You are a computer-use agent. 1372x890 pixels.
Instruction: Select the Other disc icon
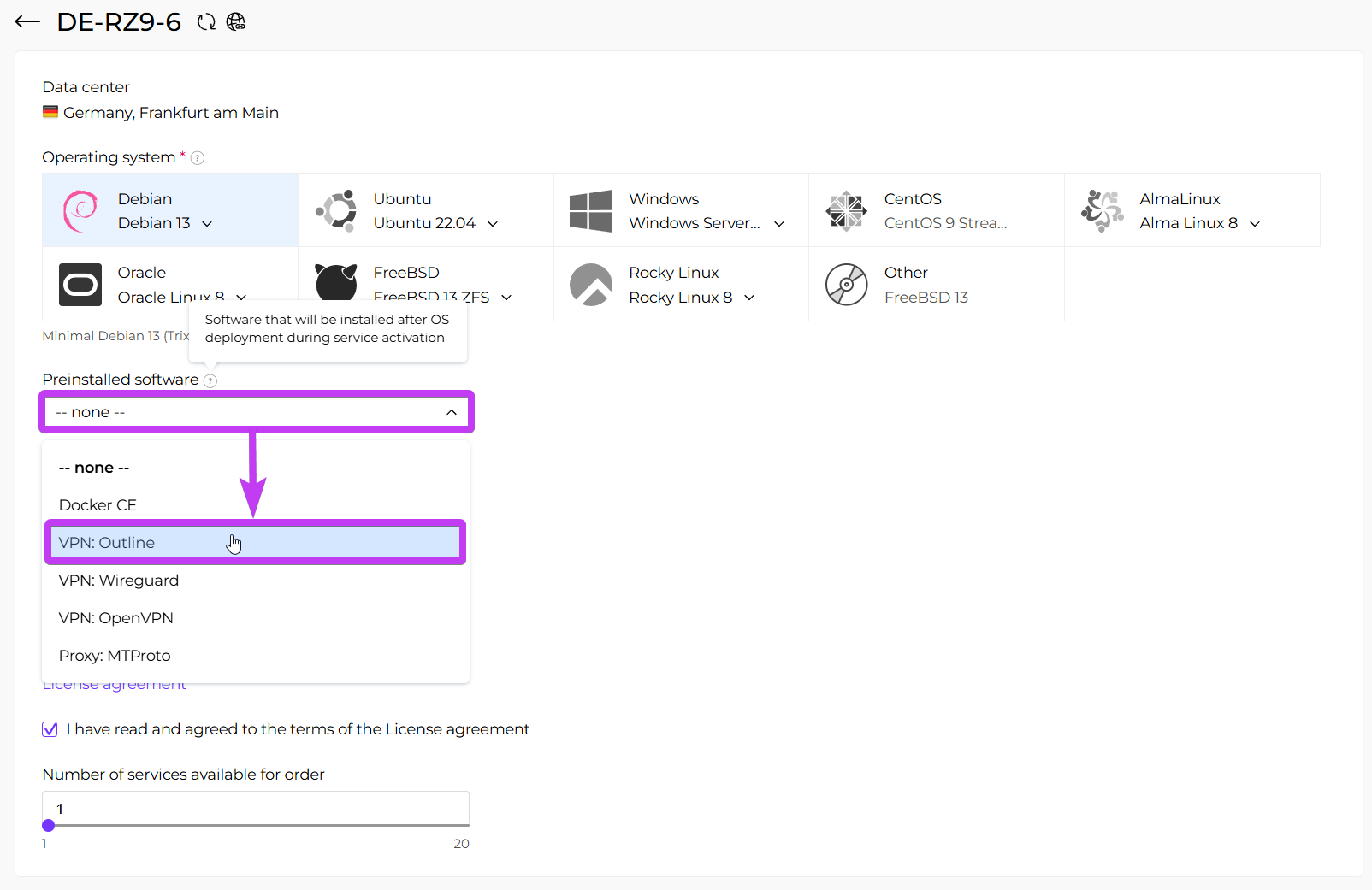click(847, 285)
